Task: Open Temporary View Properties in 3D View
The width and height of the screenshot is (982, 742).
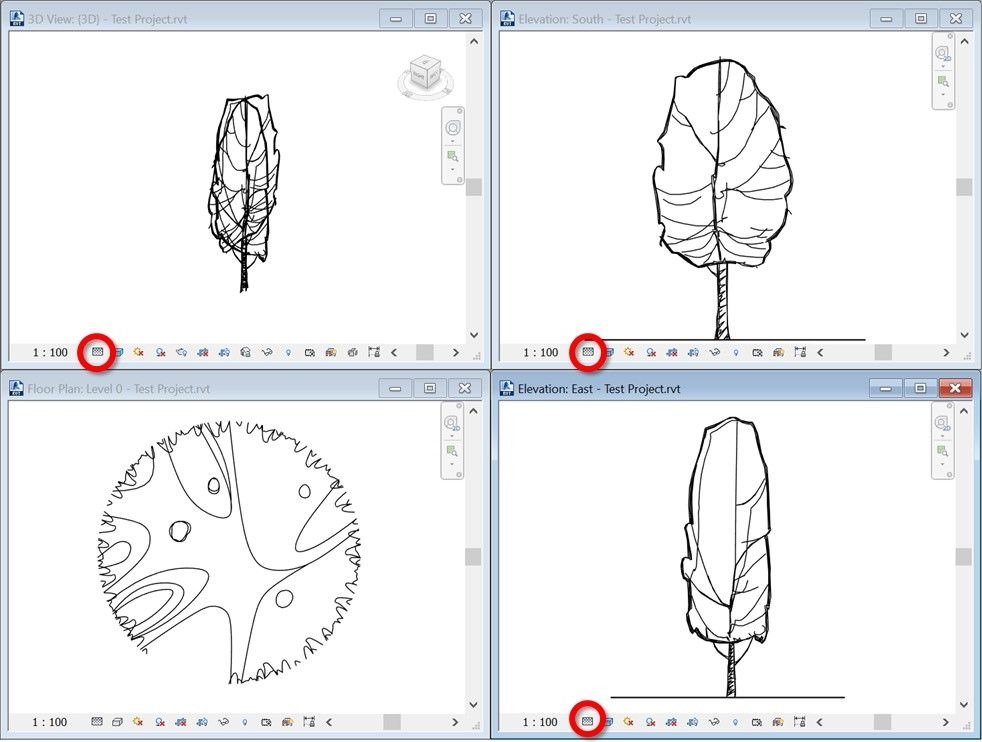Action: coord(309,352)
